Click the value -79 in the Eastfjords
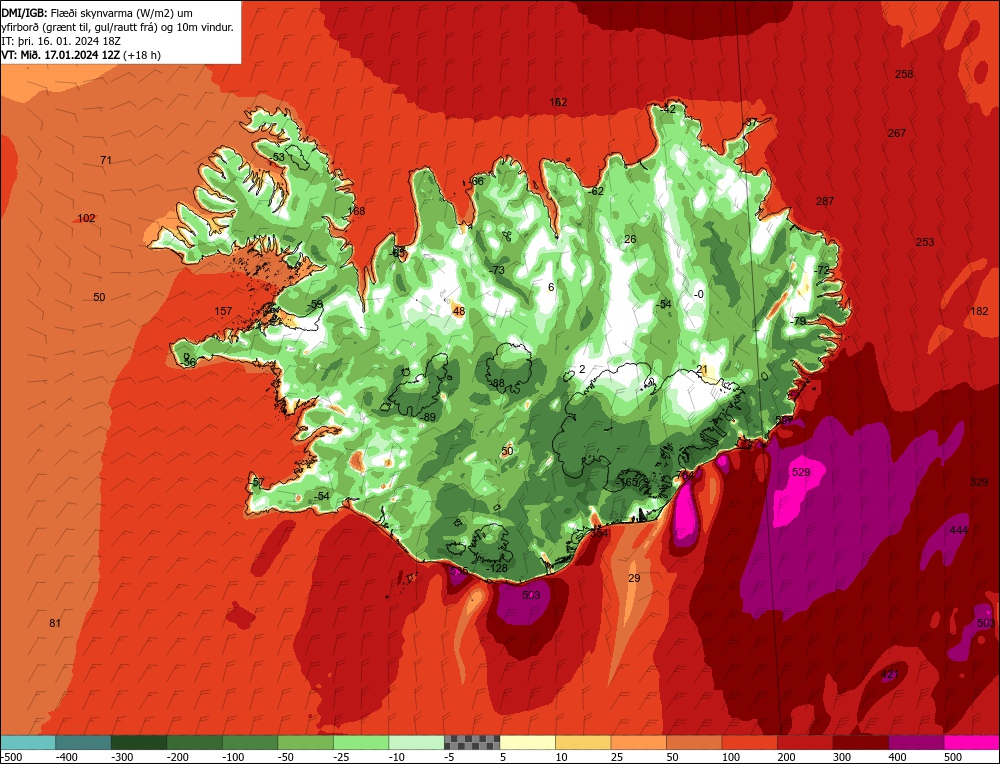The width and height of the screenshot is (1000, 764). click(797, 321)
